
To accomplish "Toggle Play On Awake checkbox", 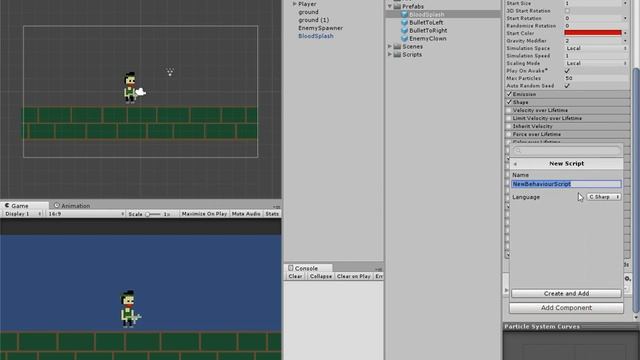I will [x=567, y=71].
